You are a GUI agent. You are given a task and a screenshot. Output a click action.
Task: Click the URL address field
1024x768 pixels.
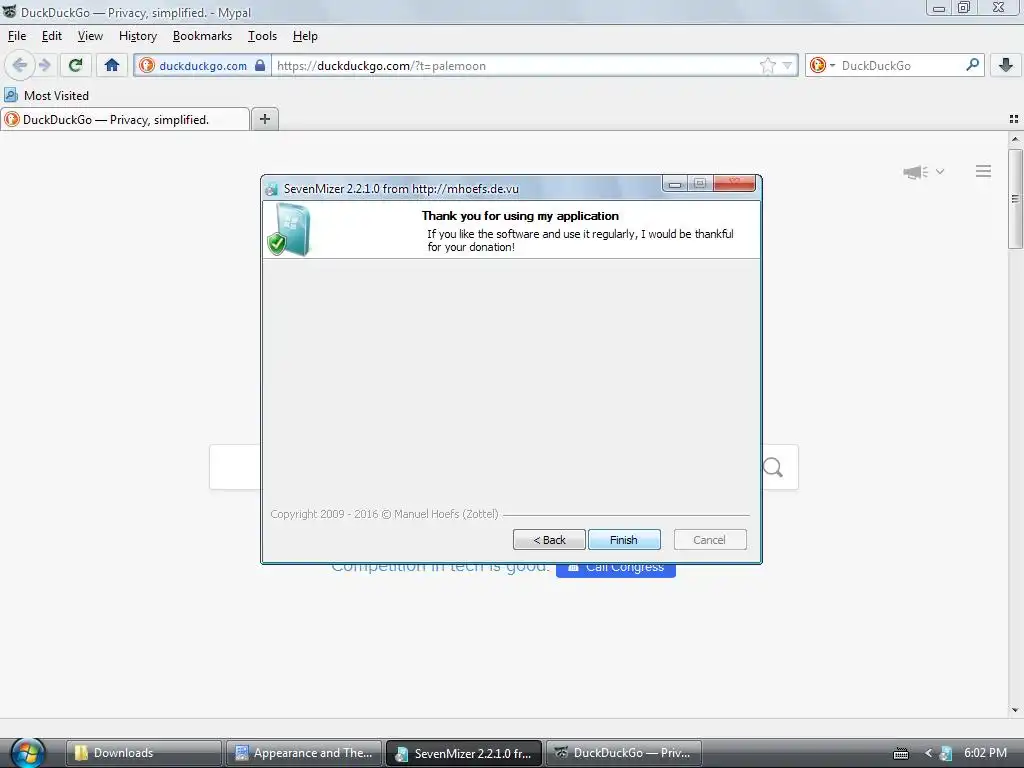[516, 65]
